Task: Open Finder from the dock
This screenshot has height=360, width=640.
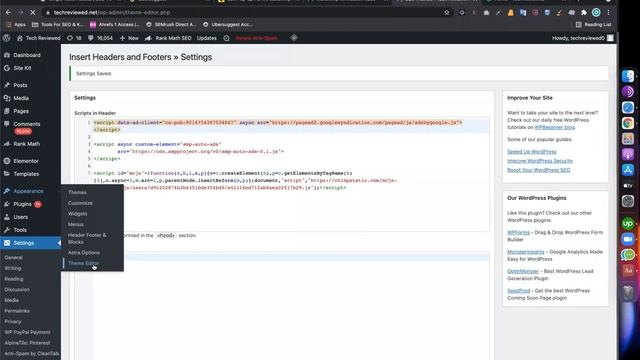Action: (x=628, y=76)
